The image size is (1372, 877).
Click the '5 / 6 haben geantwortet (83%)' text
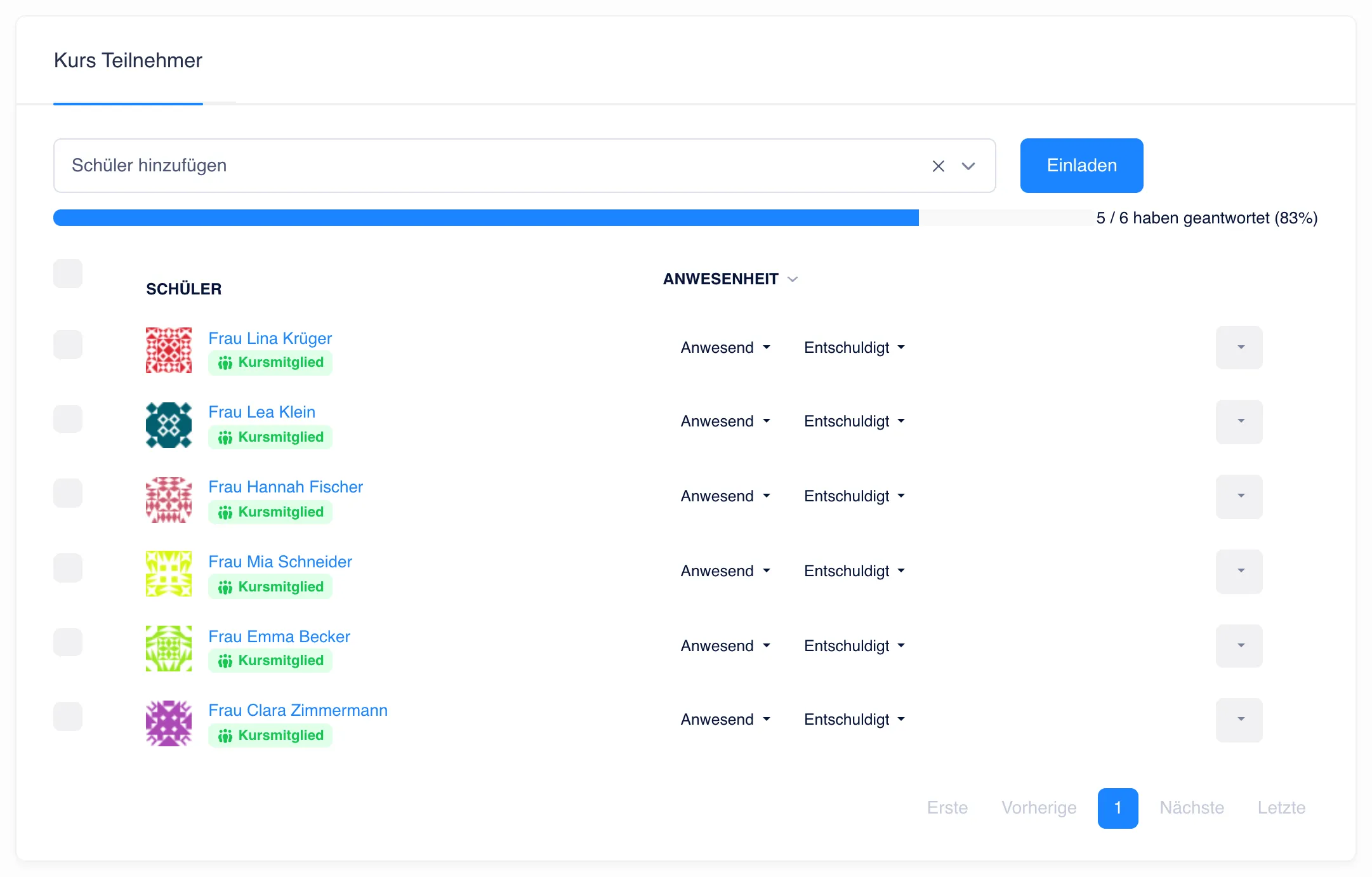click(x=1207, y=218)
